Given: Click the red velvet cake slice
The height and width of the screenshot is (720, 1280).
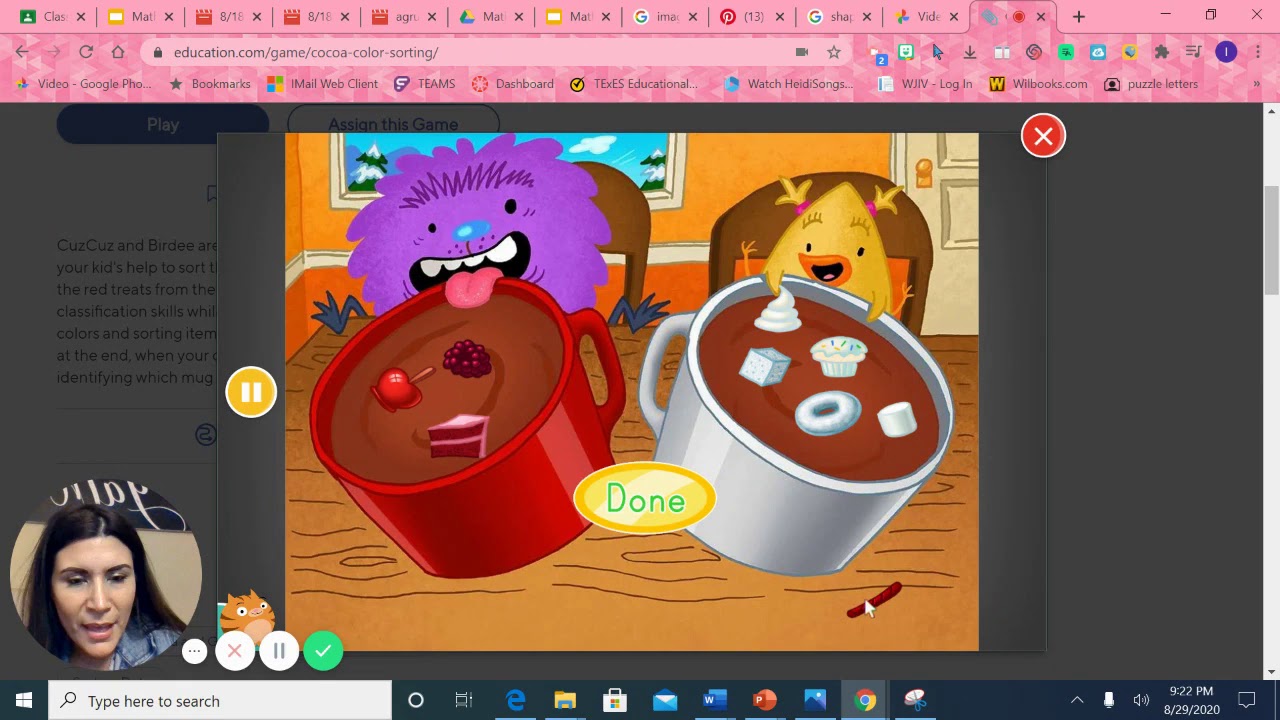Looking at the screenshot, I should [x=459, y=436].
